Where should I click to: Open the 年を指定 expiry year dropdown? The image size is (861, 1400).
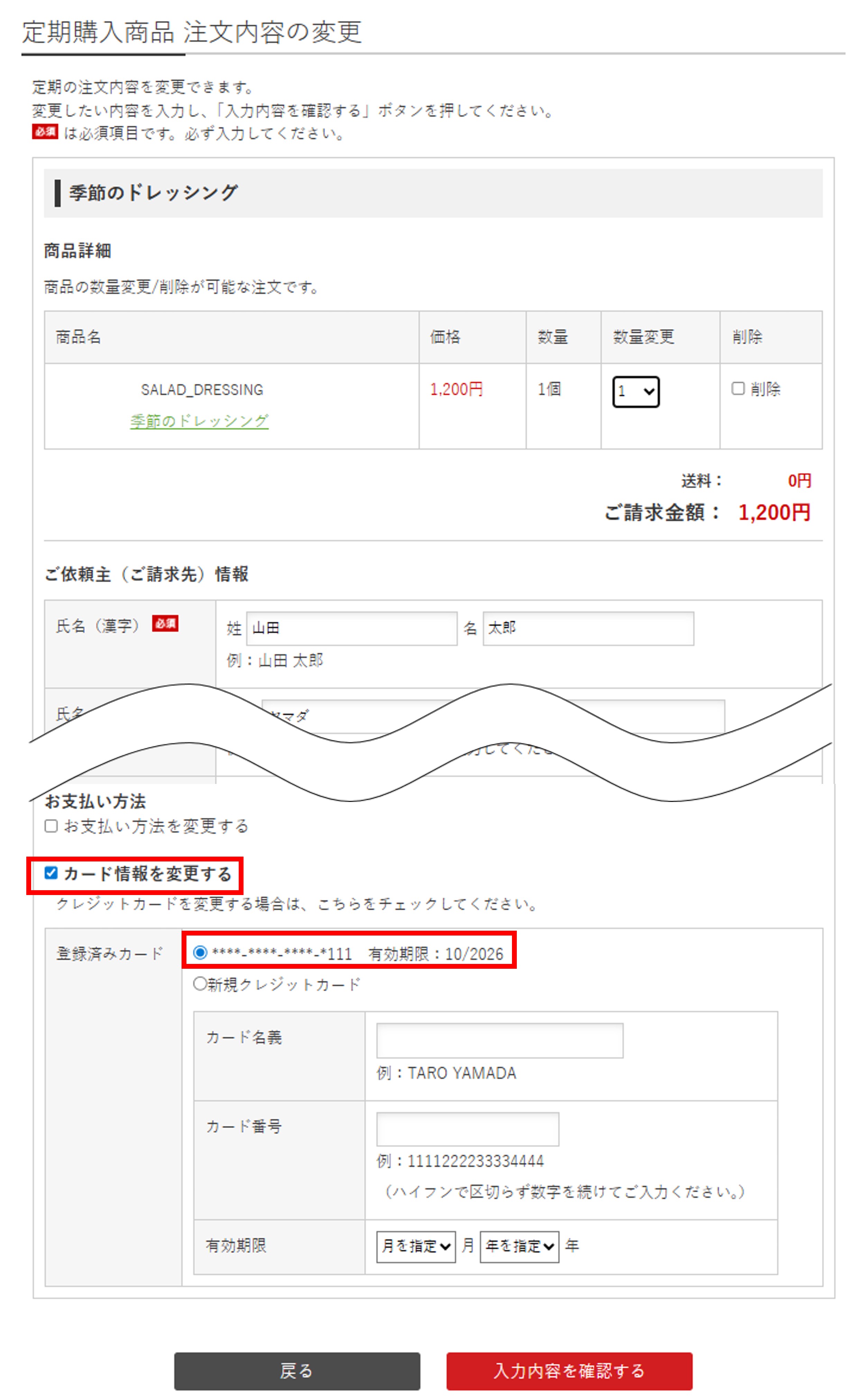click(x=519, y=1247)
